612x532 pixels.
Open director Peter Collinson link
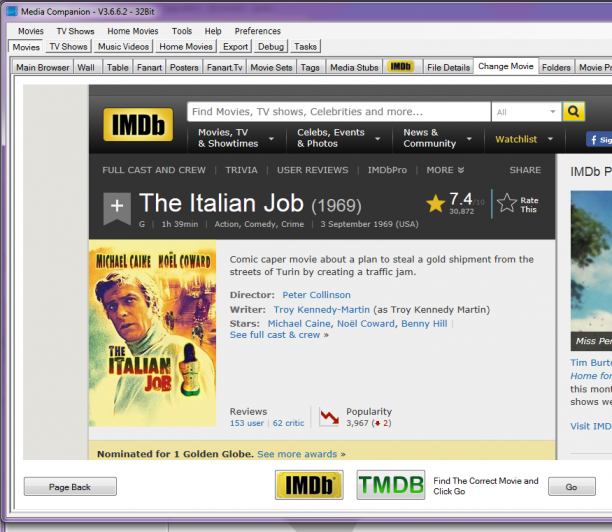316,295
